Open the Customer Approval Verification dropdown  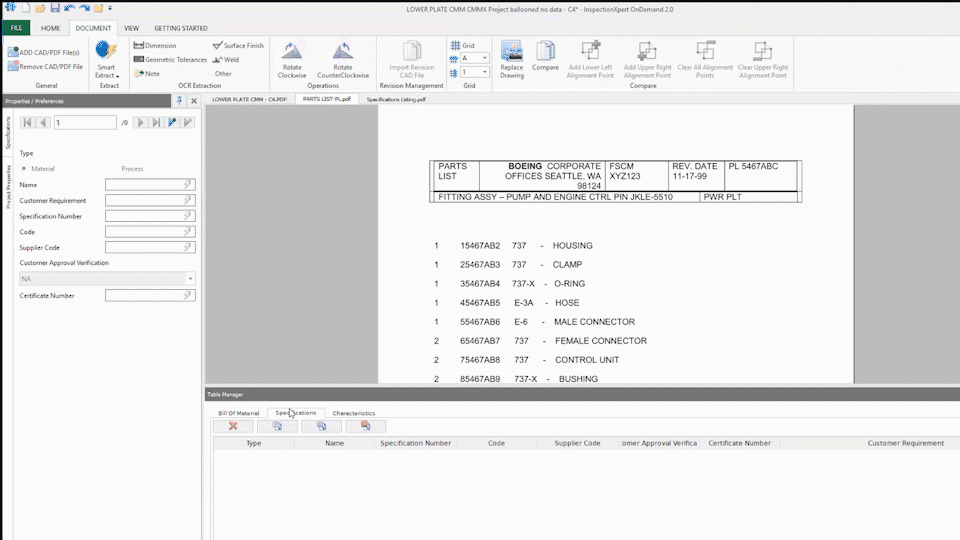point(190,279)
